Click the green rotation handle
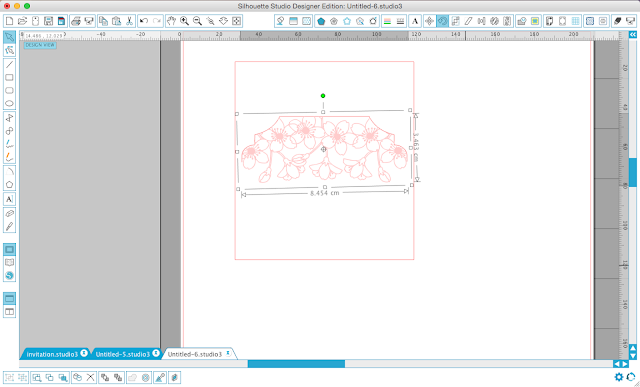 pos(323,96)
